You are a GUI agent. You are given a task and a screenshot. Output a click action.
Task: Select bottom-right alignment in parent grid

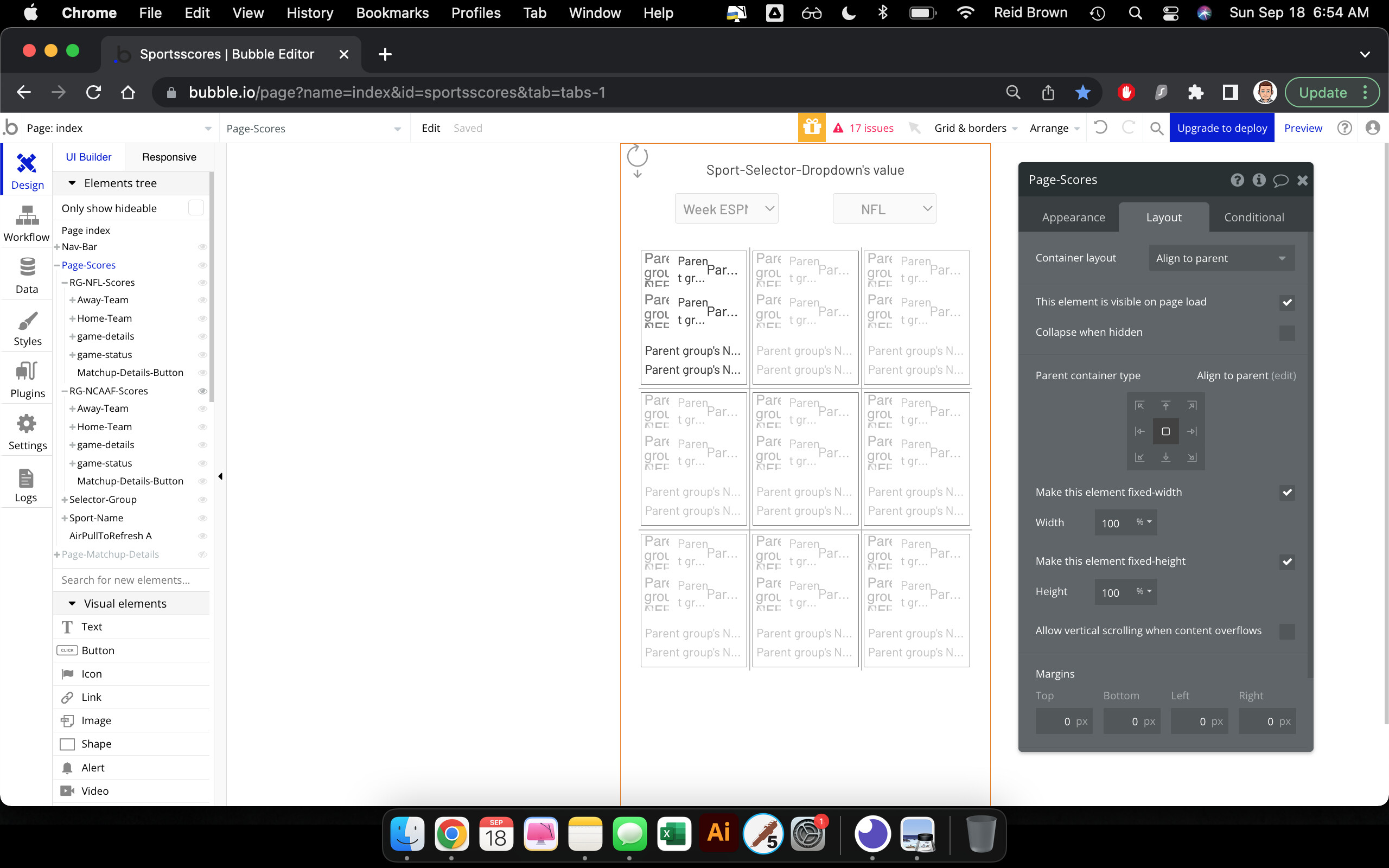(x=1192, y=457)
